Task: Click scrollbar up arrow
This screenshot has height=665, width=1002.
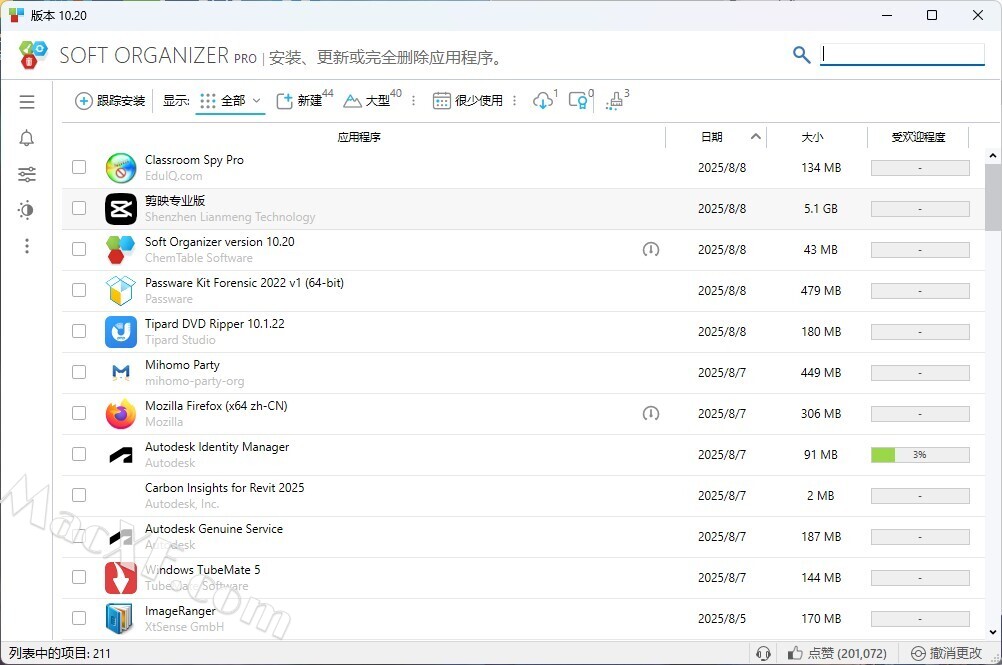Action: coord(993,155)
